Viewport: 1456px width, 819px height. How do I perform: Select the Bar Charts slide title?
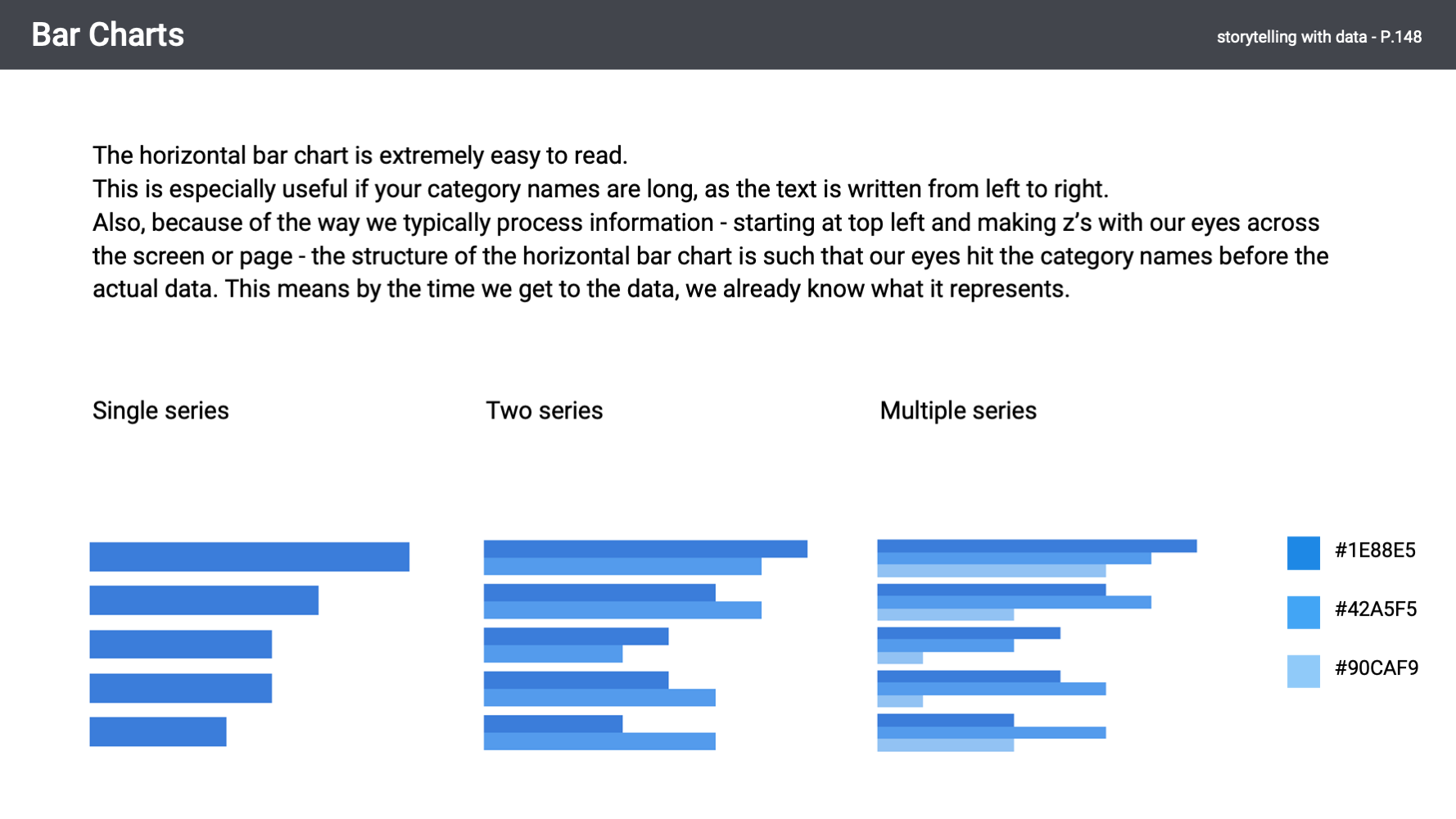[x=107, y=35]
